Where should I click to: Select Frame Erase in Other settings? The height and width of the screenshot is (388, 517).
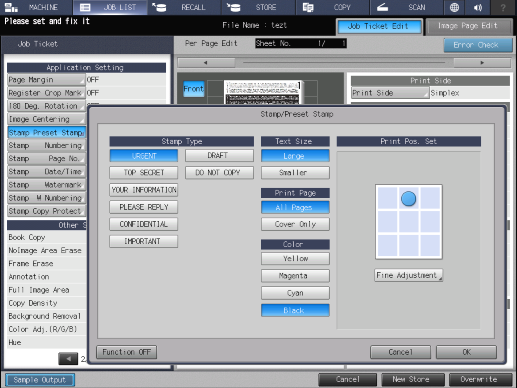46,264
